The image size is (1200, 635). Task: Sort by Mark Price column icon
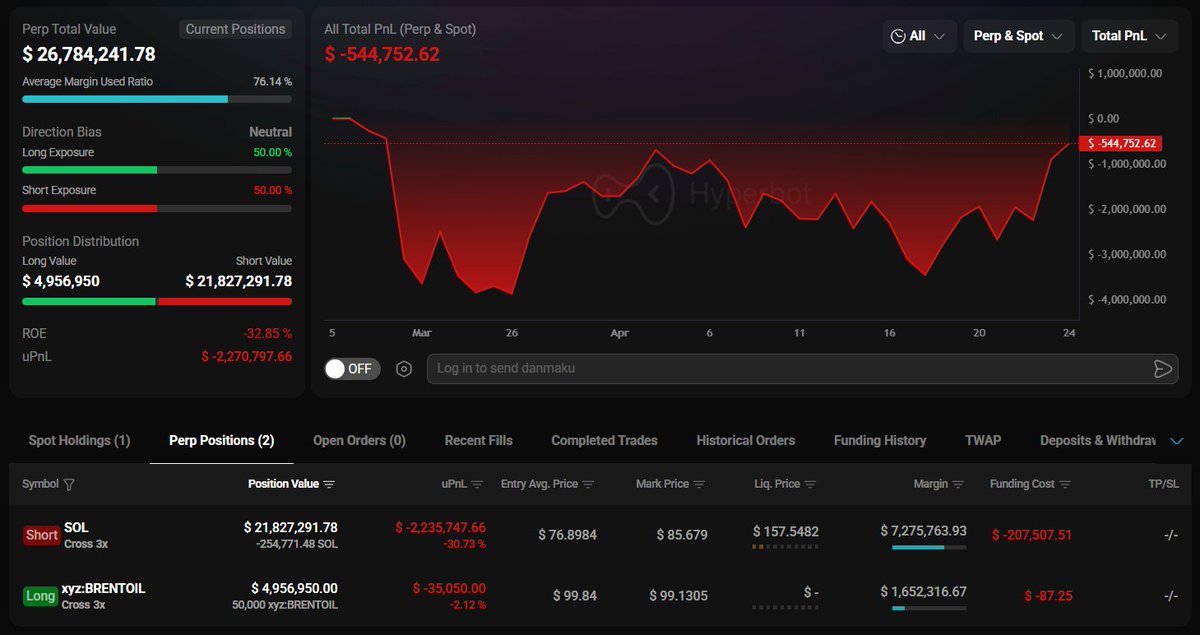click(699, 484)
